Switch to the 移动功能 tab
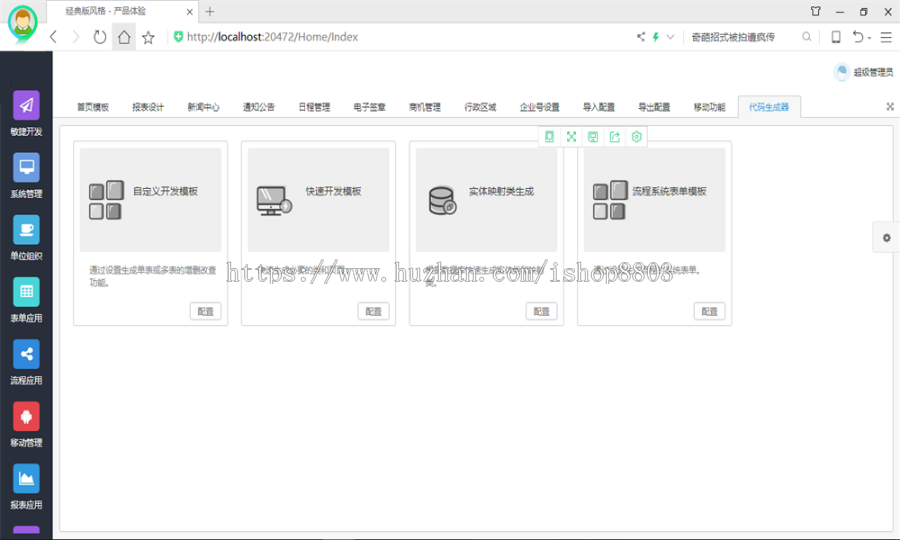Screen dimensions: 900x540 coord(709,107)
